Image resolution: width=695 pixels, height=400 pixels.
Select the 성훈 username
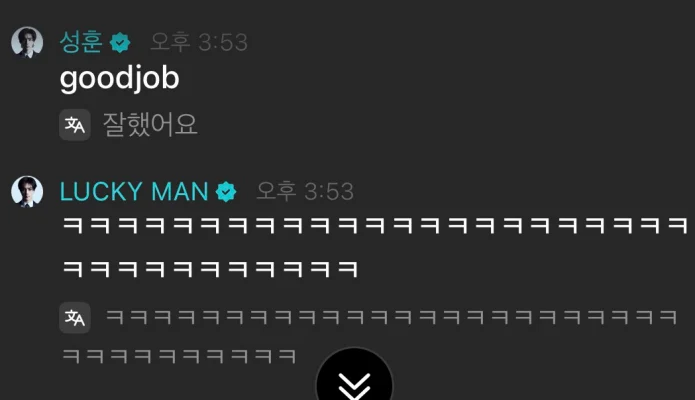pyautogui.click(x=81, y=42)
